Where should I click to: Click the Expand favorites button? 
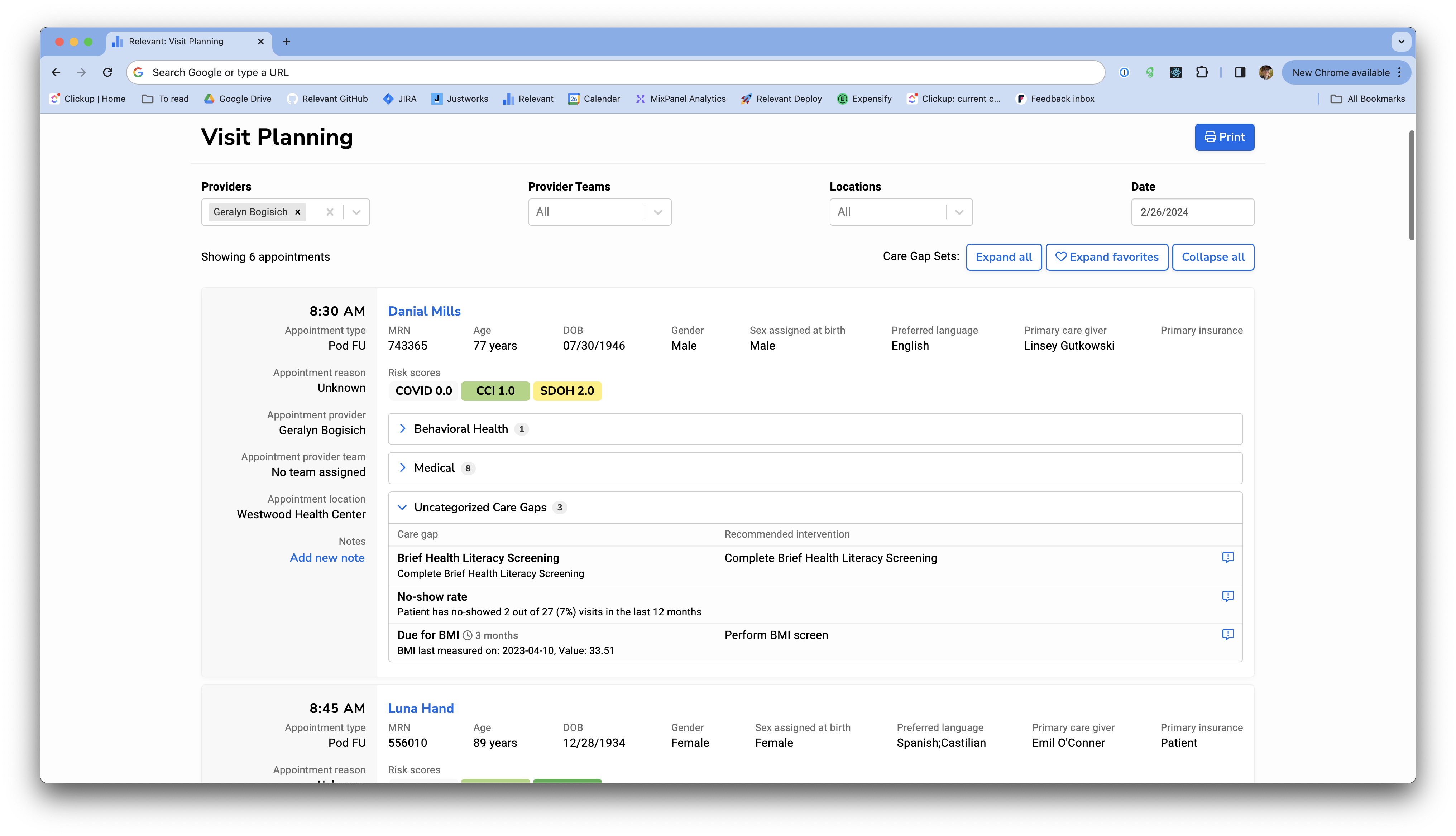tap(1106, 257)
